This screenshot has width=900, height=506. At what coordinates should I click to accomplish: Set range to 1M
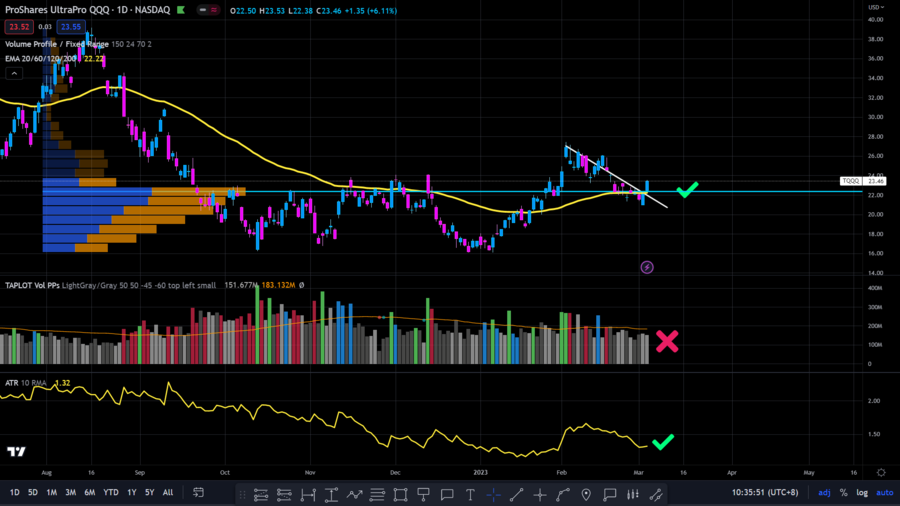[x=52, y=492]
